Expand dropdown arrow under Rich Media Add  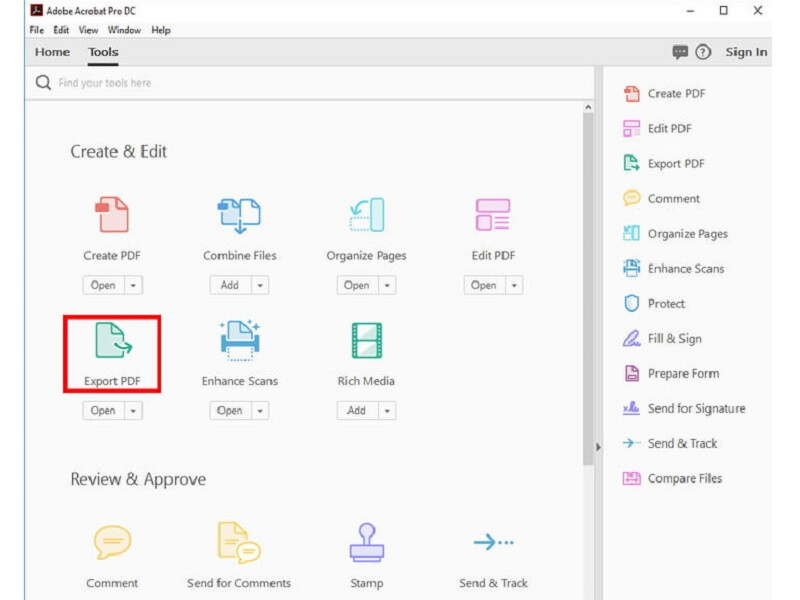coord(387,411)
